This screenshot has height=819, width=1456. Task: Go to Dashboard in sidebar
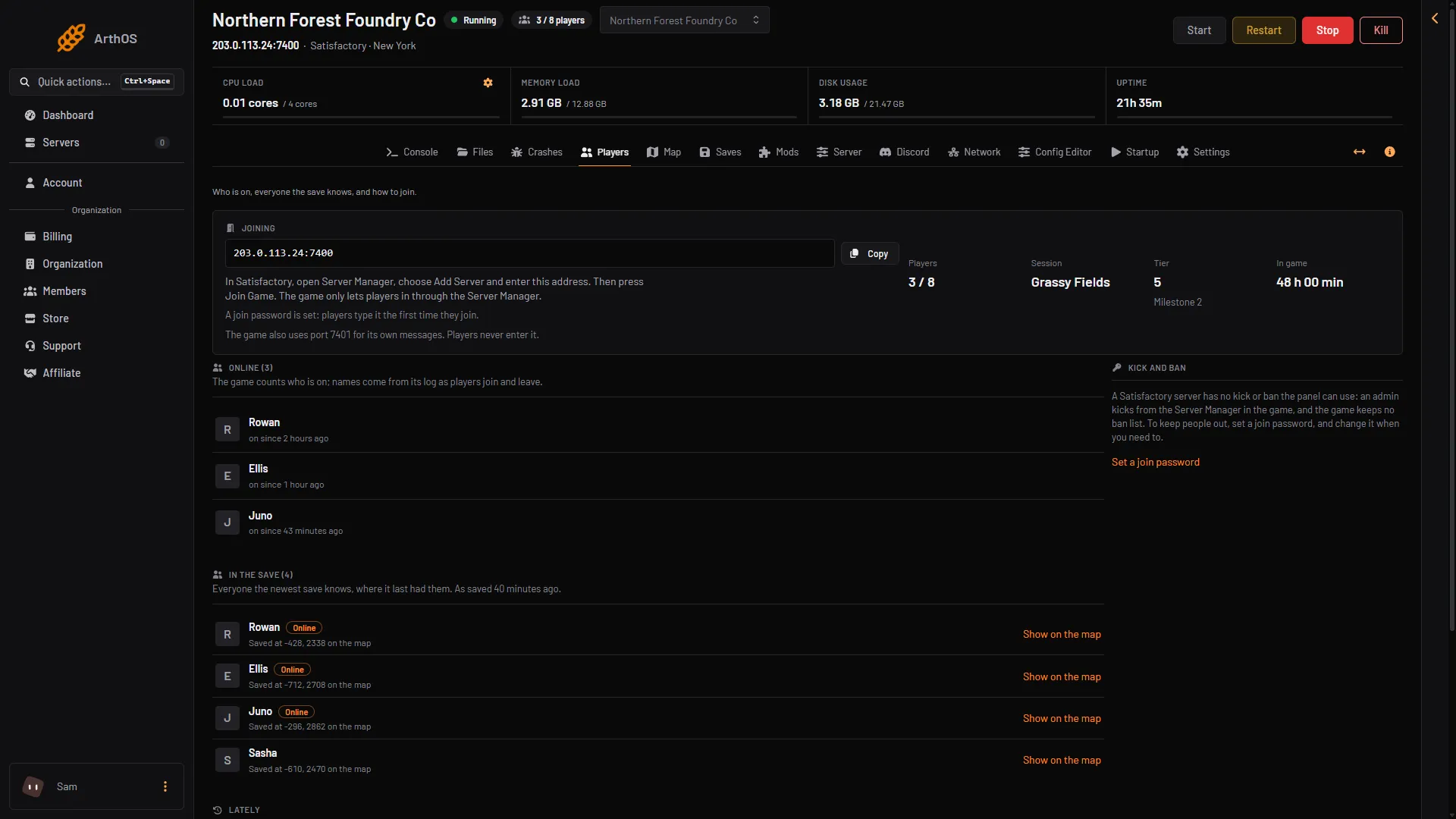[96, 115]
